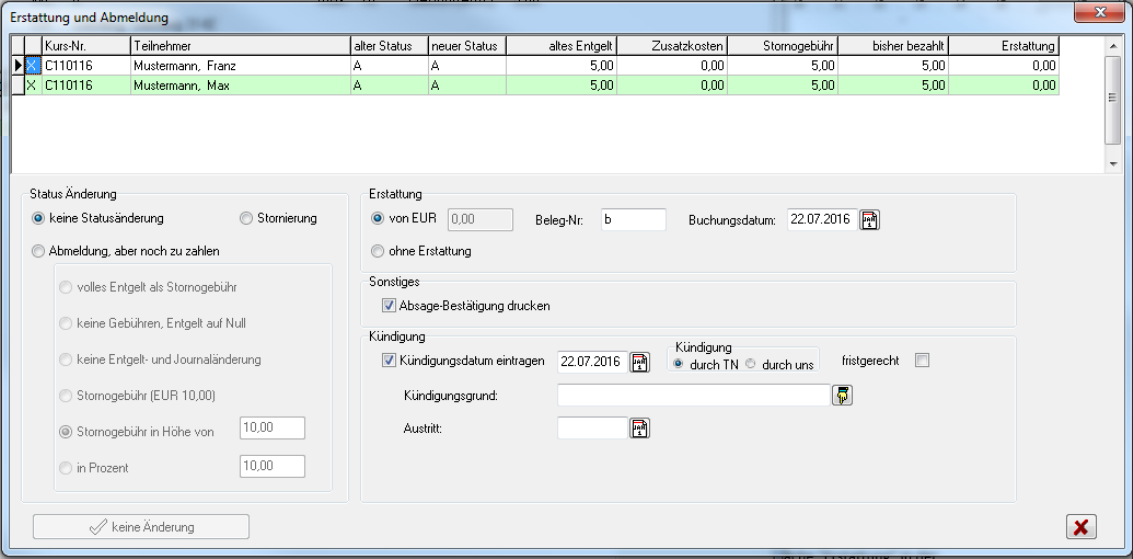The height and width of the screenshot is (559, 1133).
Task: Click Kurs-Nr. column header
Action: point(86,46)
